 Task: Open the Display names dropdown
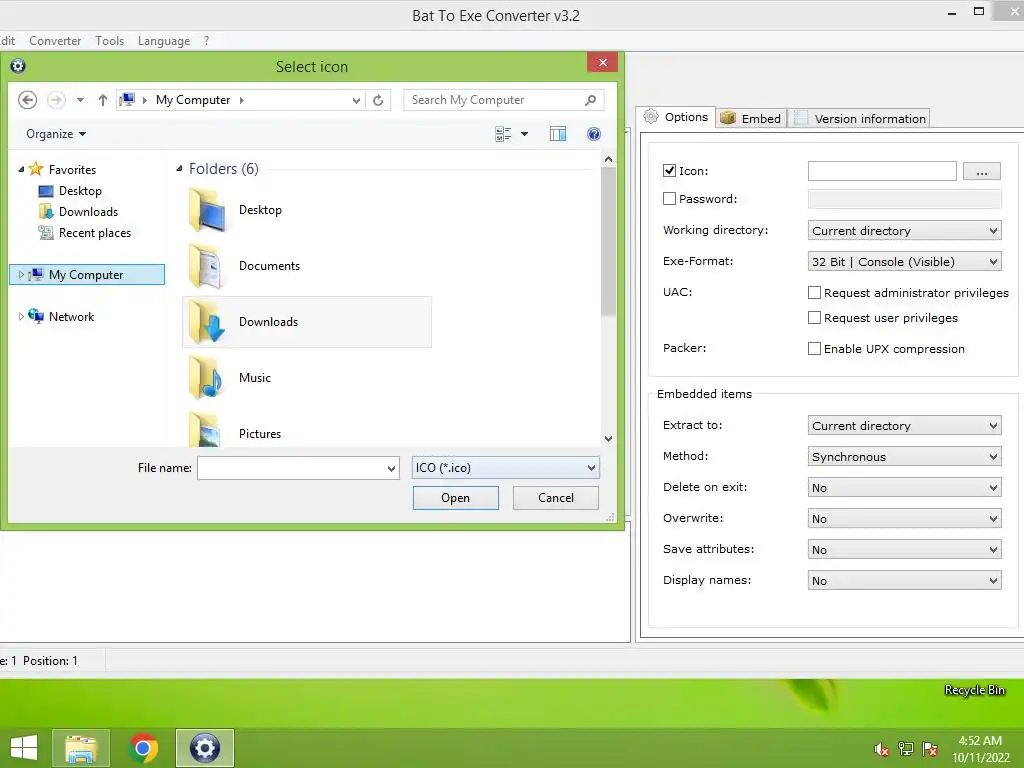coord(904,581)
